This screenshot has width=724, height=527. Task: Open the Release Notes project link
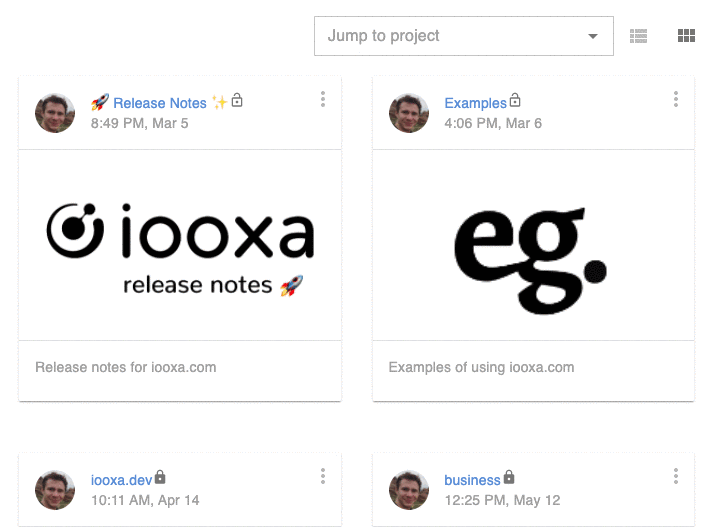coord(159,103)
